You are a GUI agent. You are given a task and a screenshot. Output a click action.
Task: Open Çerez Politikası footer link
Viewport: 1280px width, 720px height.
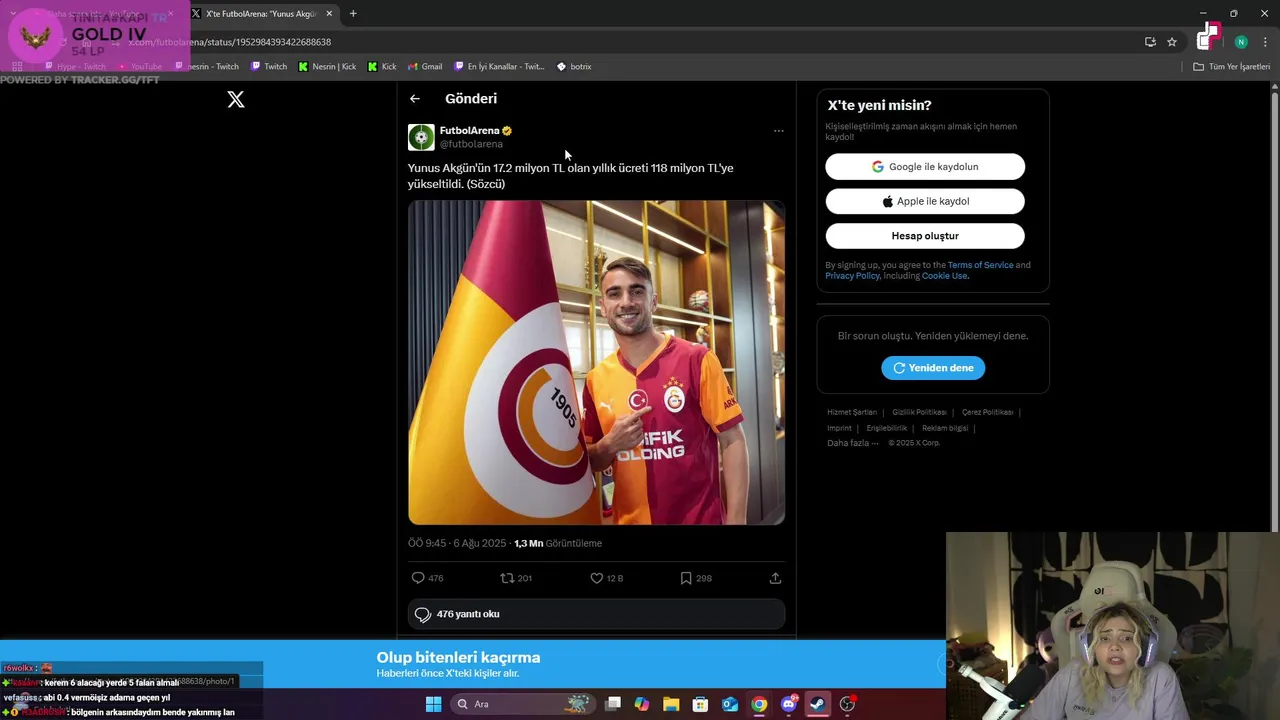[x=987, y=412]
